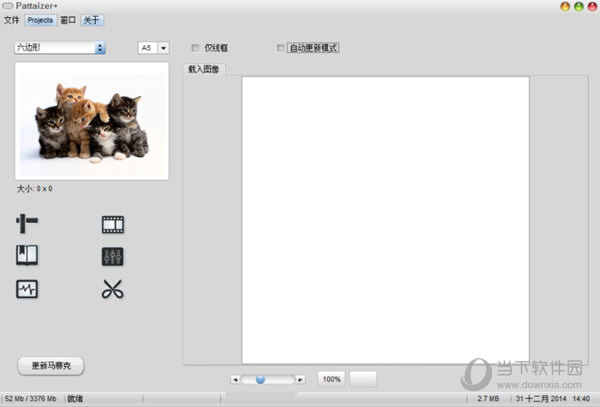Click the zoom slider right arrow
The image size is (600, 407).
300,379
